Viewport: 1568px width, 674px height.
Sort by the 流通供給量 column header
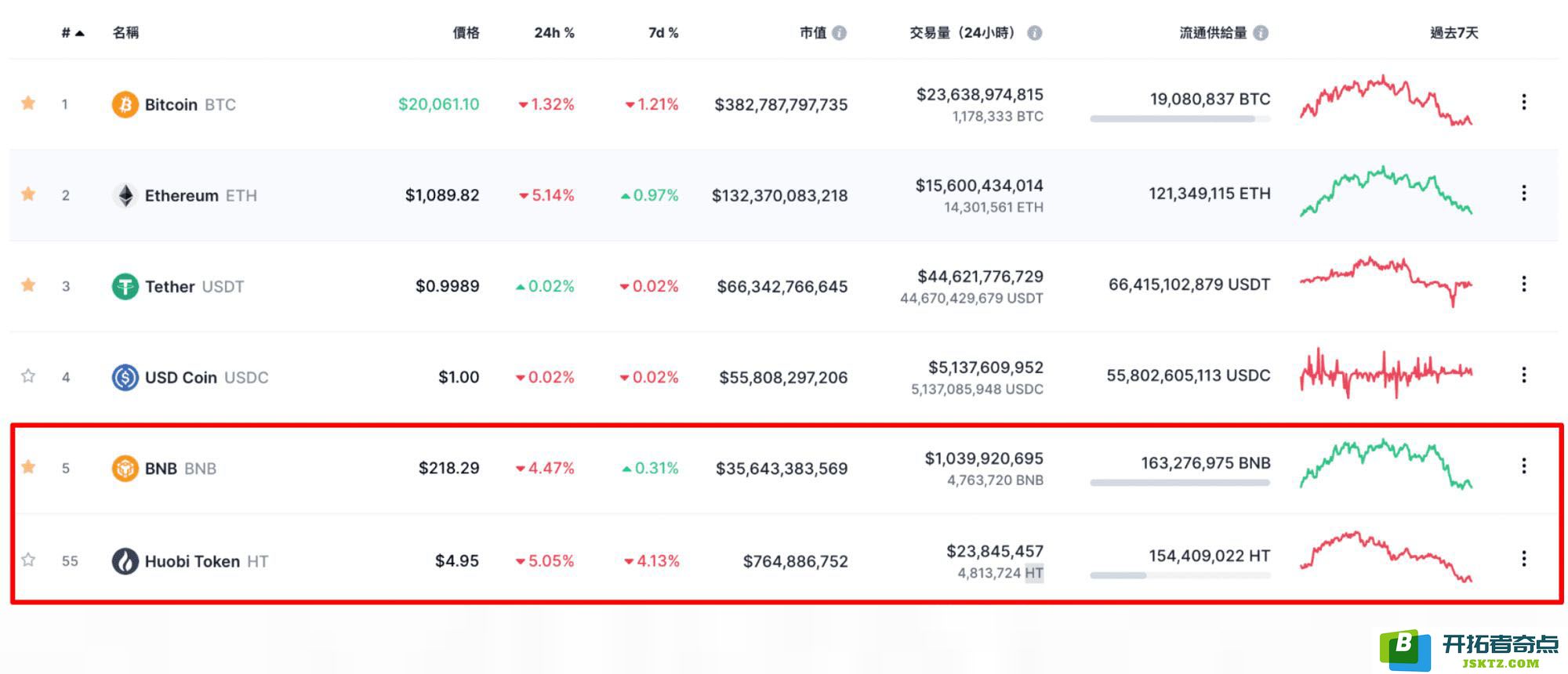pyautogui.click(x=1213, y=33)
